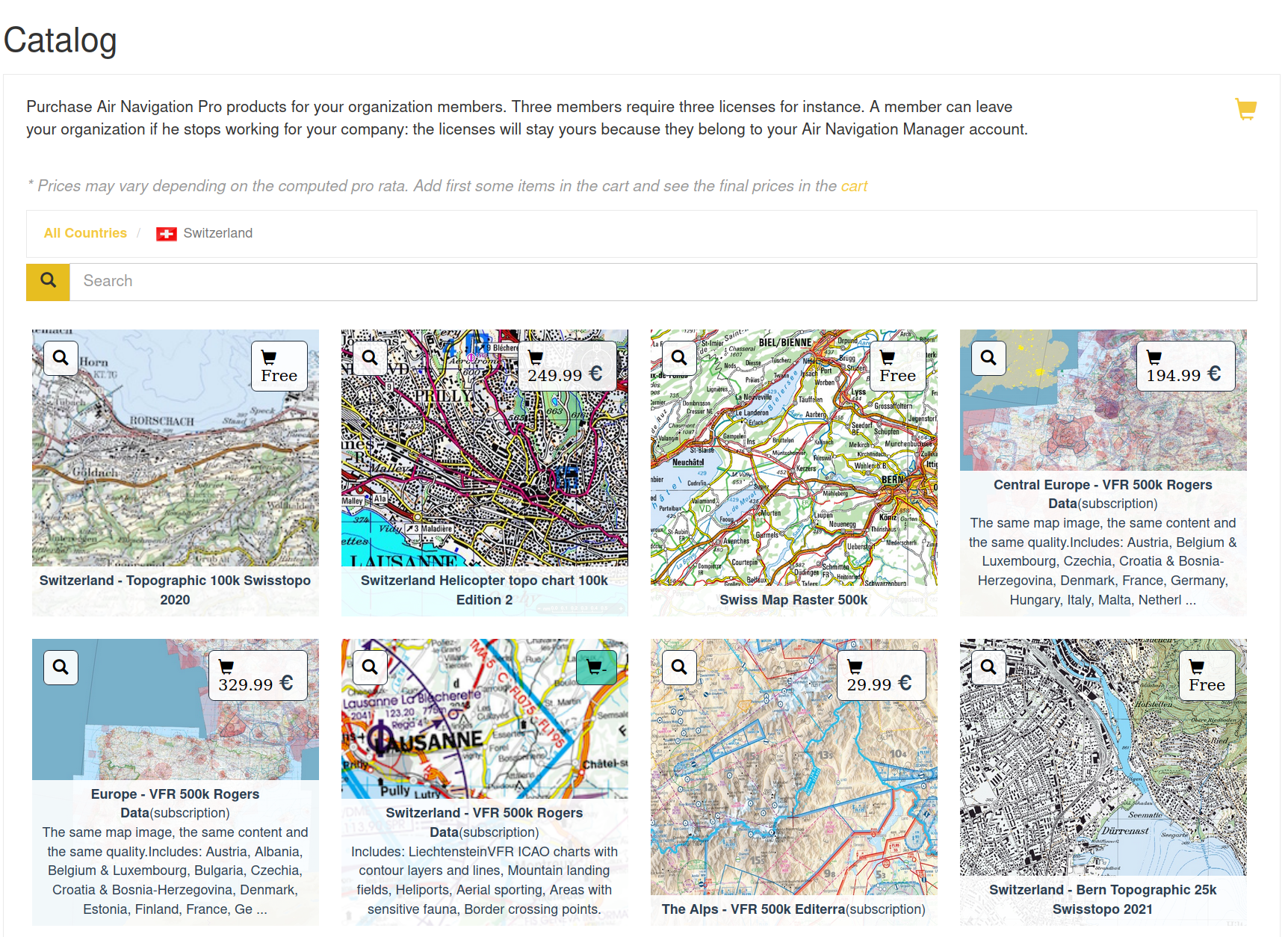Preview Switzerland Helicopter topo chart with magnifier
Viewport: 1288px width, 937px height.
(x=370, y=358)
